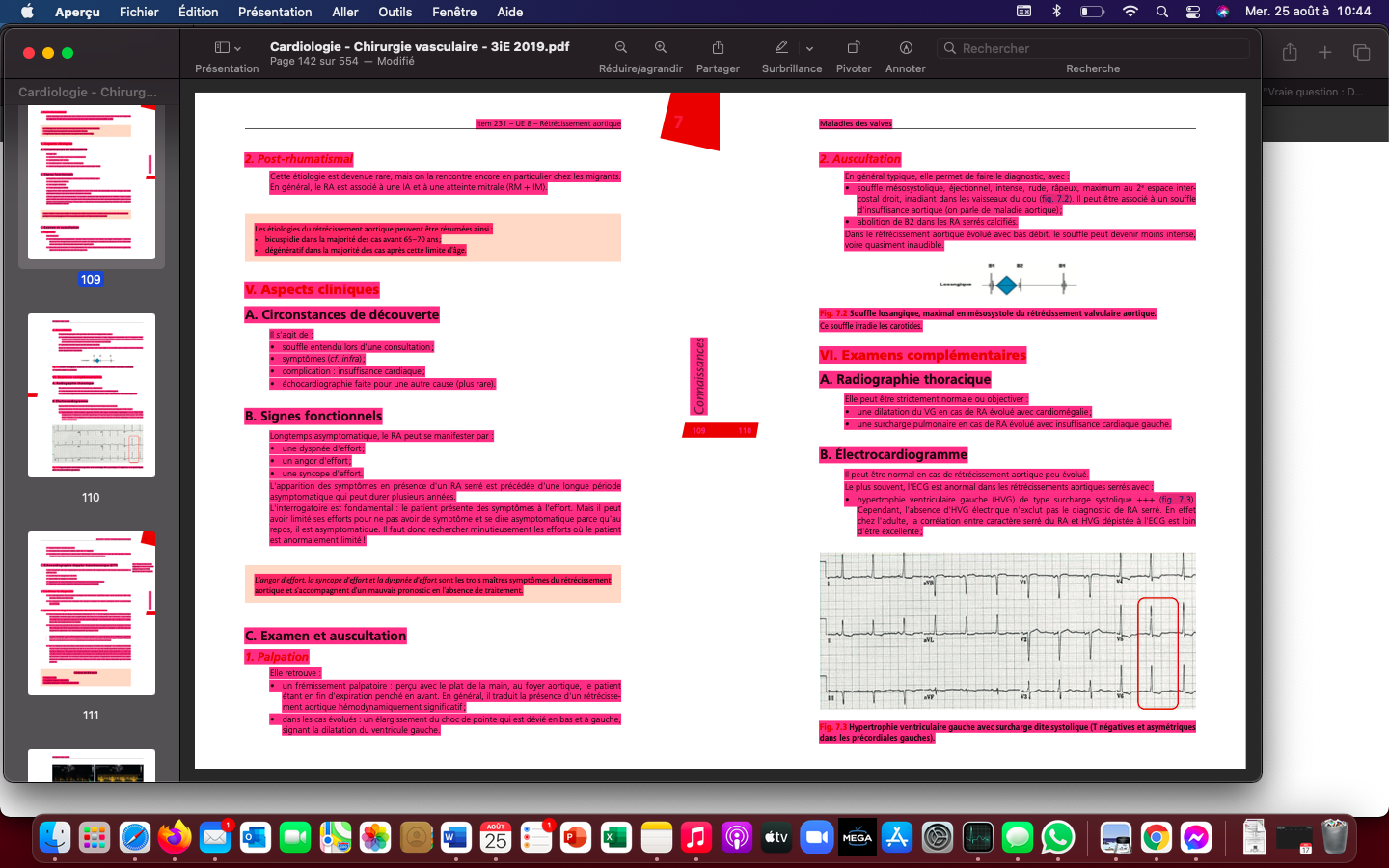Screen dimensions: 1389x868
Task: Open Control Center in the menu bar
Action: point(1193,12)
